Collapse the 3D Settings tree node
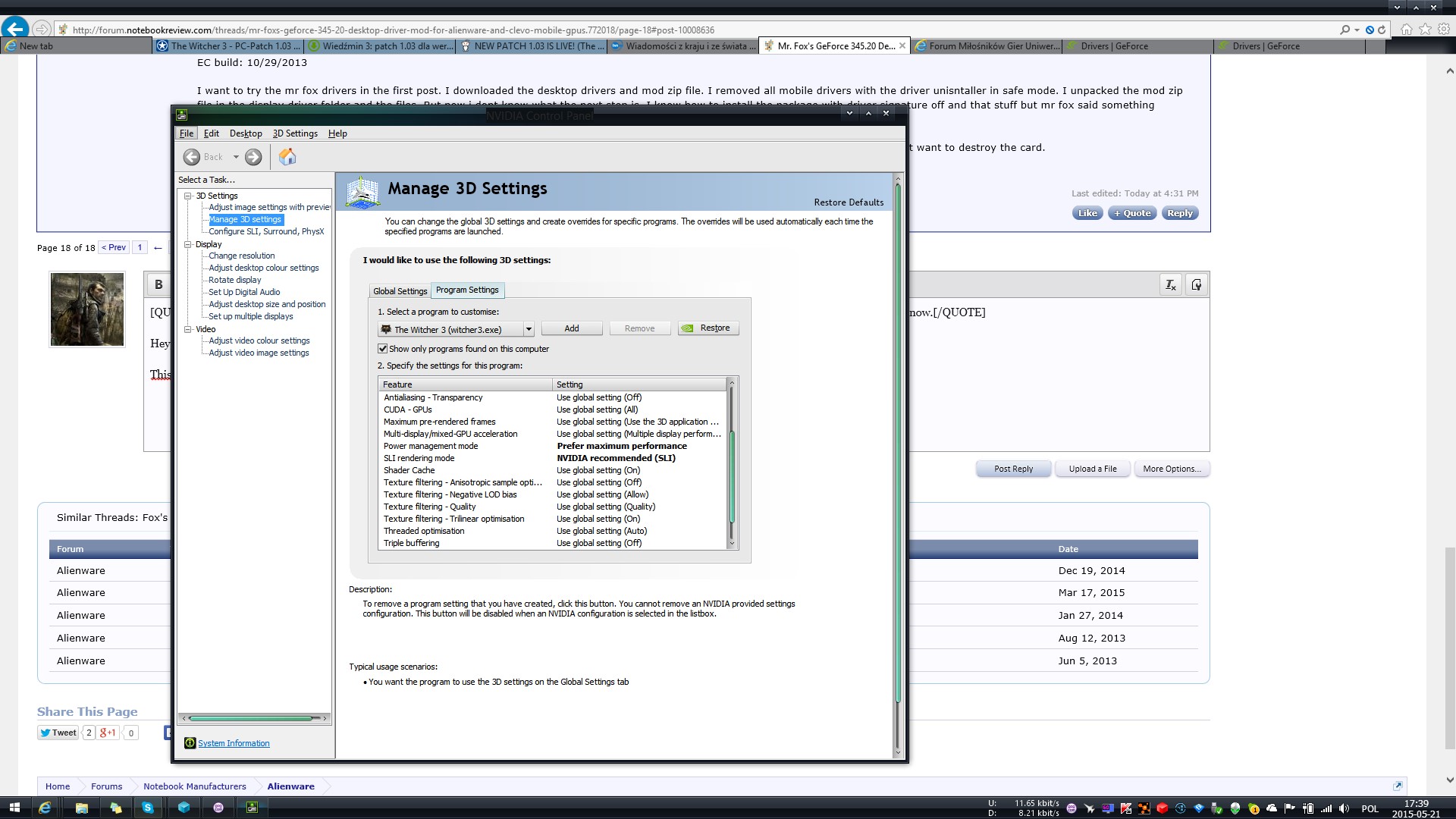The image size is (1456, 819). (x=187, y=196)
